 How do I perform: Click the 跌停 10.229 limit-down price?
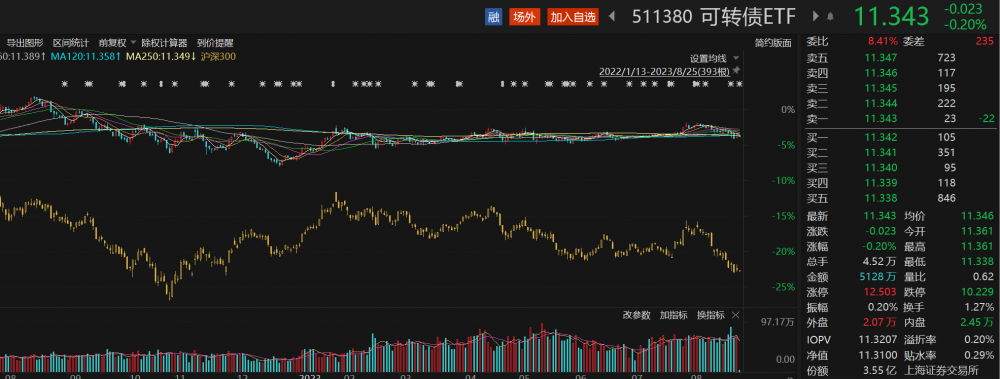[978, 291]
